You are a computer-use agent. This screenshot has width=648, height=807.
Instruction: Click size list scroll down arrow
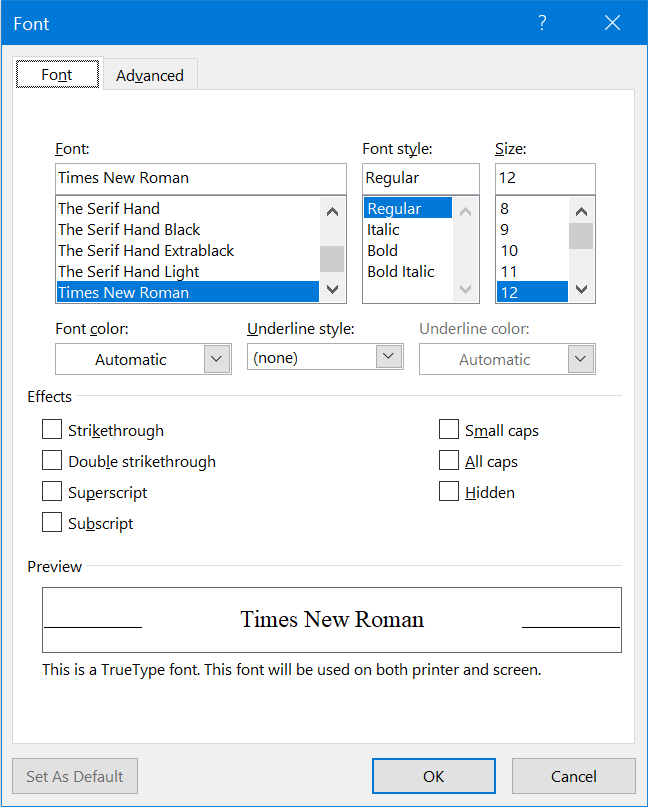tap(582, 289)
